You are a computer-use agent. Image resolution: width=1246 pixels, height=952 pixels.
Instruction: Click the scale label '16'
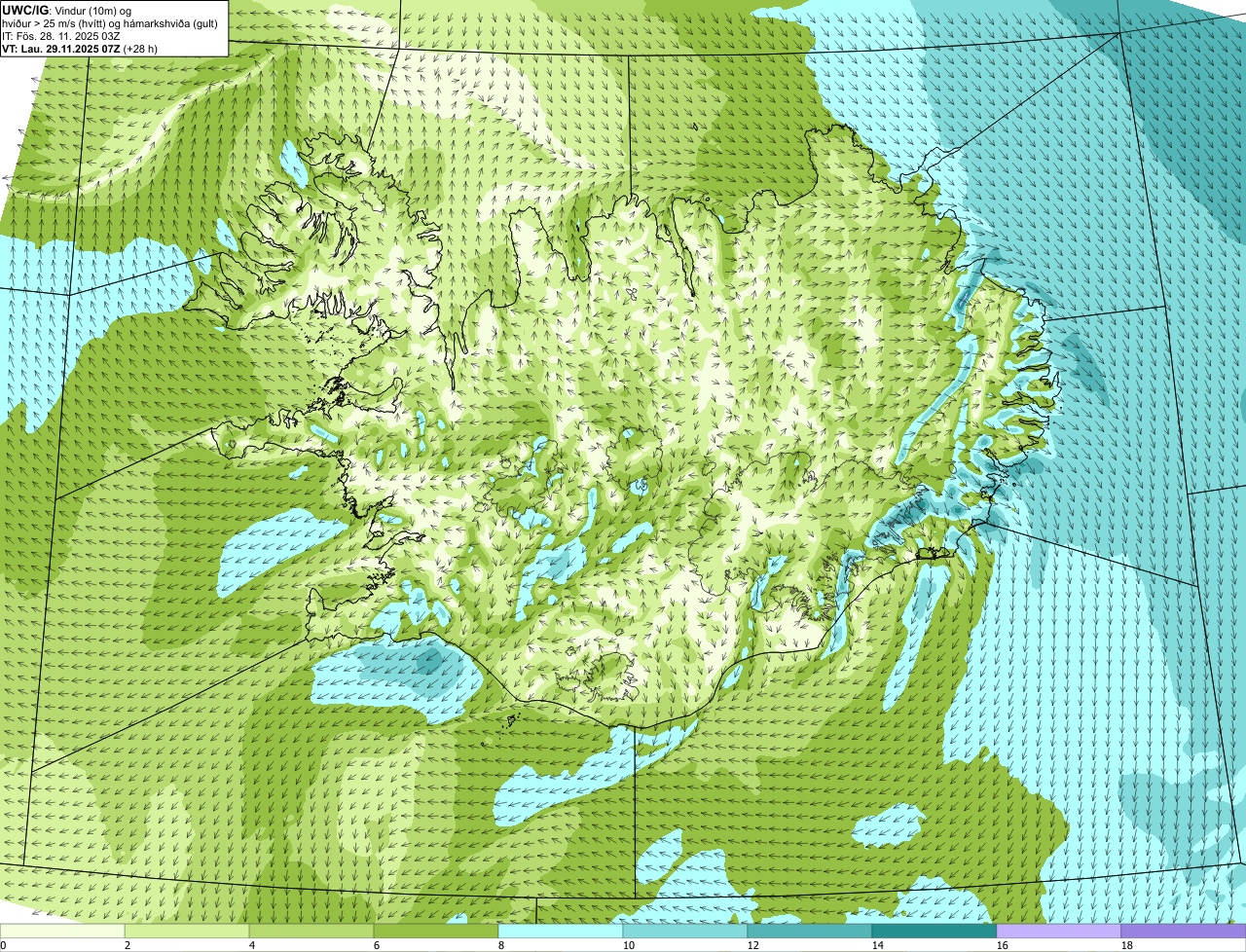tap(1003, 945)
